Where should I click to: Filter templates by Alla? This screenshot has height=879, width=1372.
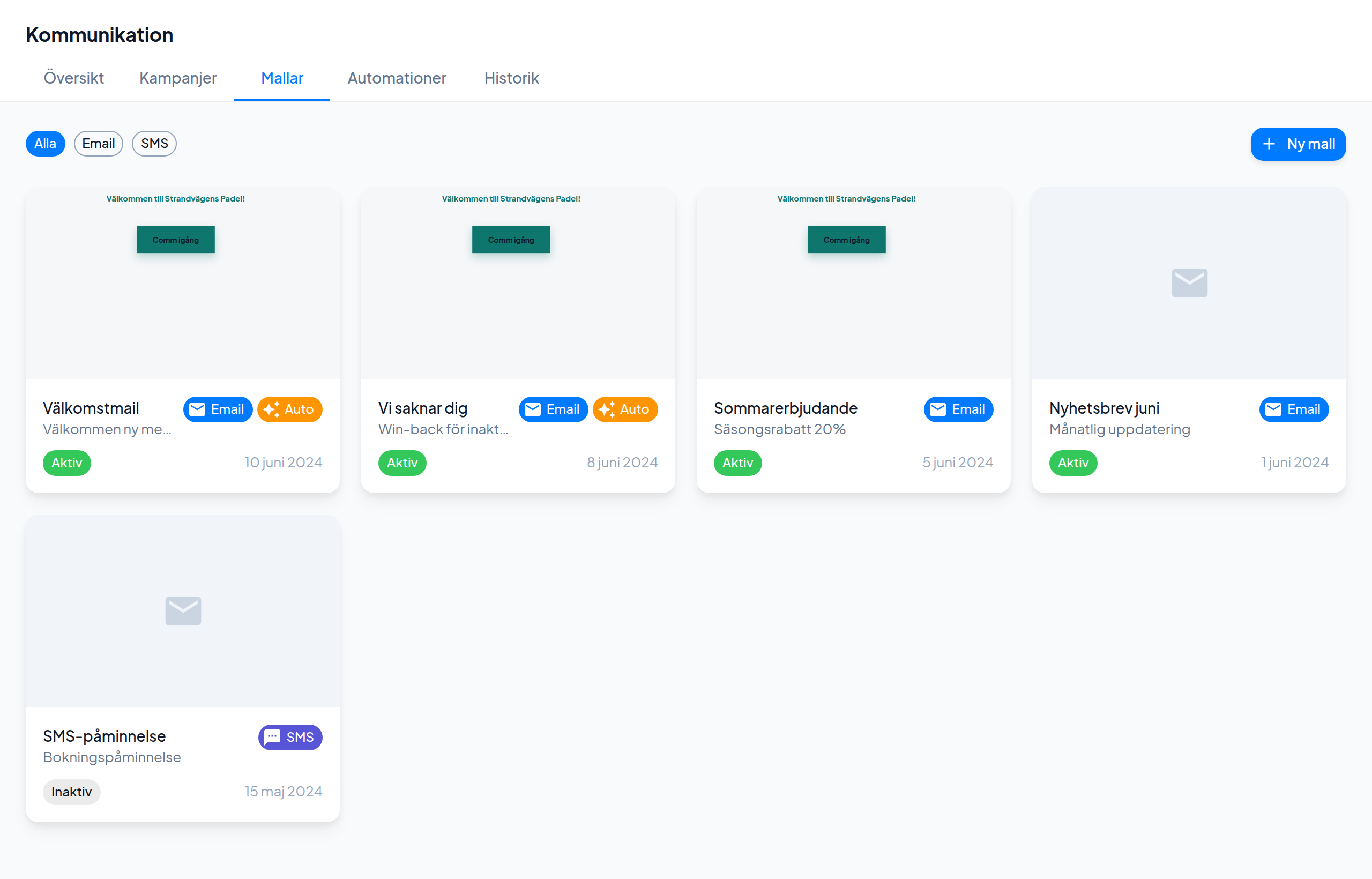point(45,143)
